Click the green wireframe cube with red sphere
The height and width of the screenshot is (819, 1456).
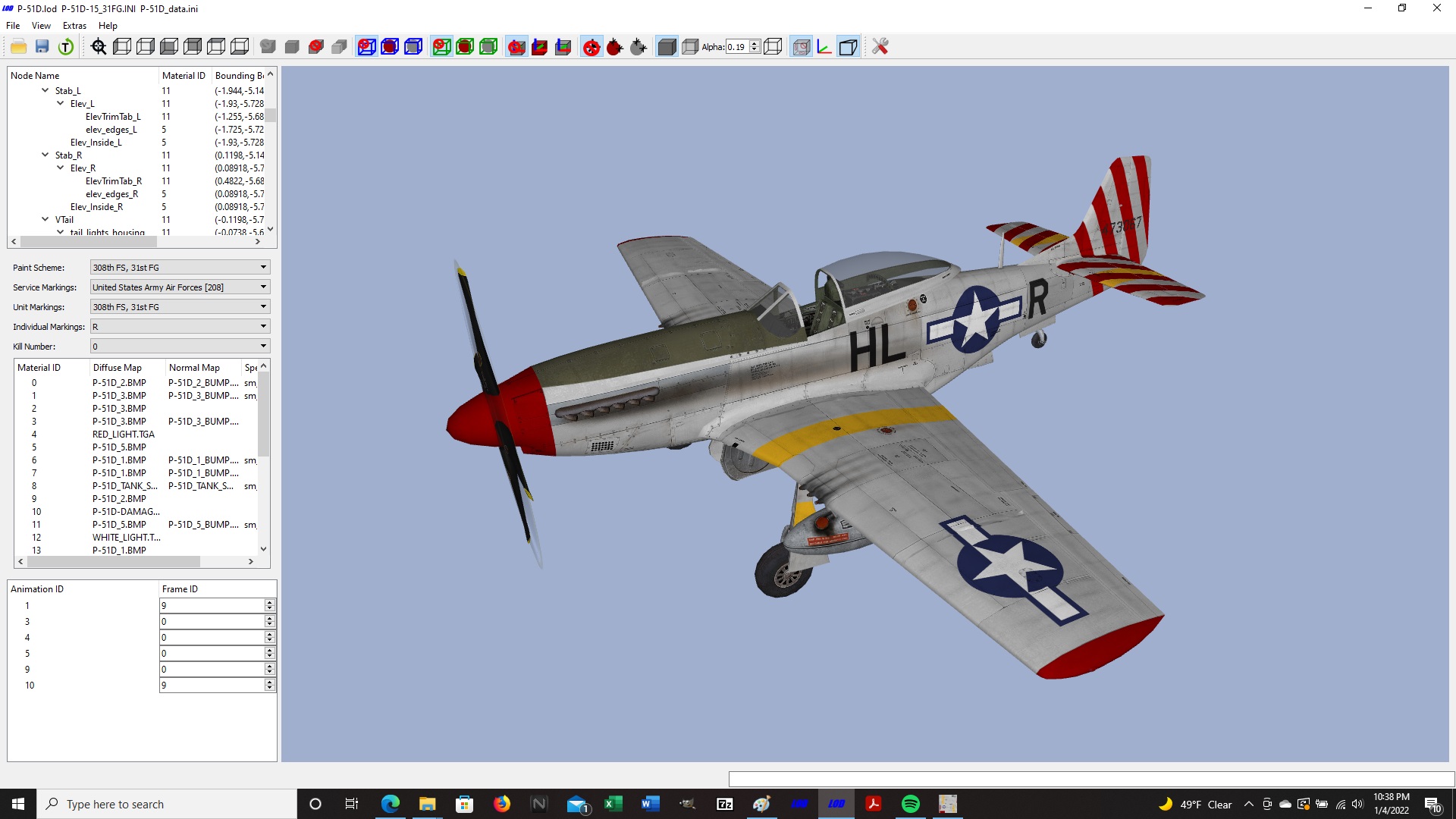click(465, 47)
